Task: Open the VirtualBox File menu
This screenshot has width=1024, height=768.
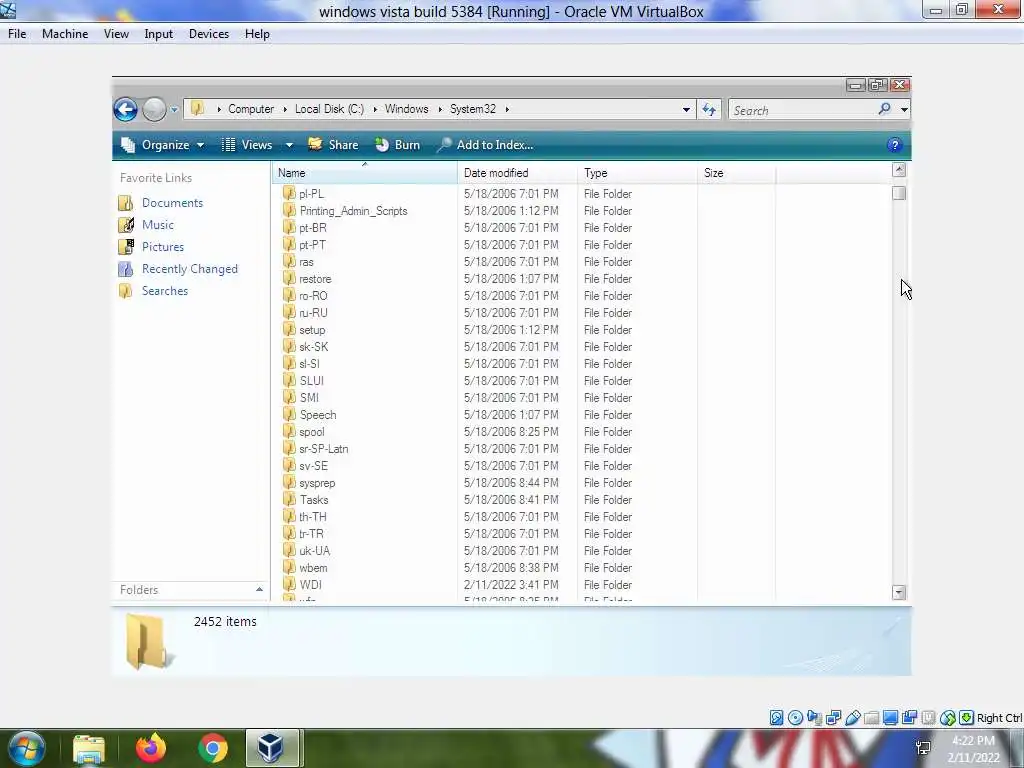Action: [17, 34]
